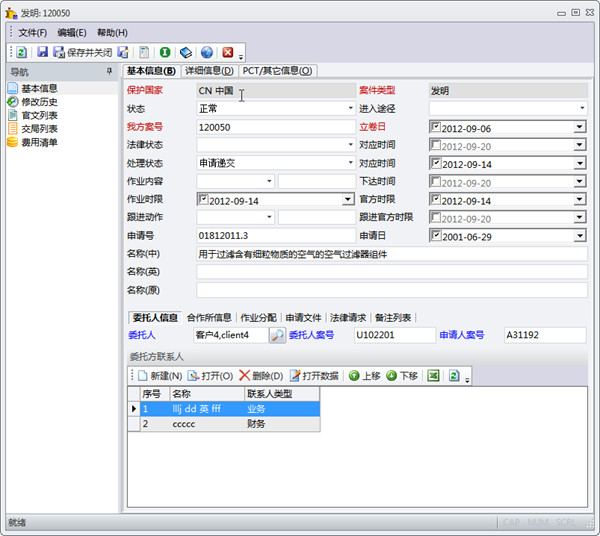Click the save-and-new icon after 保存并关闭

click(x=123, y=52)
